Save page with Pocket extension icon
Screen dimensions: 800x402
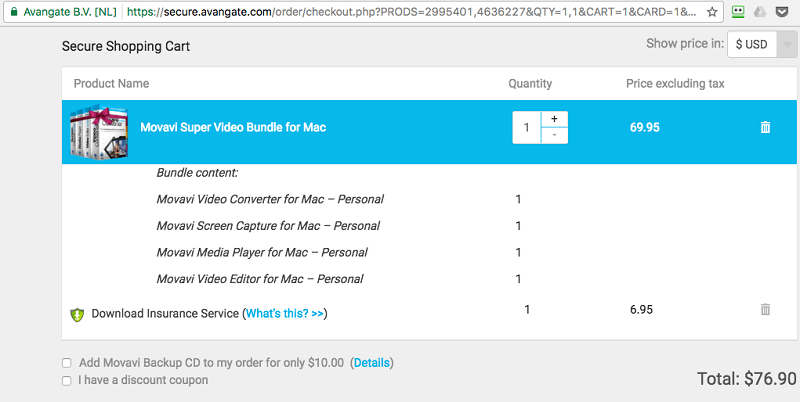(782, 12)
